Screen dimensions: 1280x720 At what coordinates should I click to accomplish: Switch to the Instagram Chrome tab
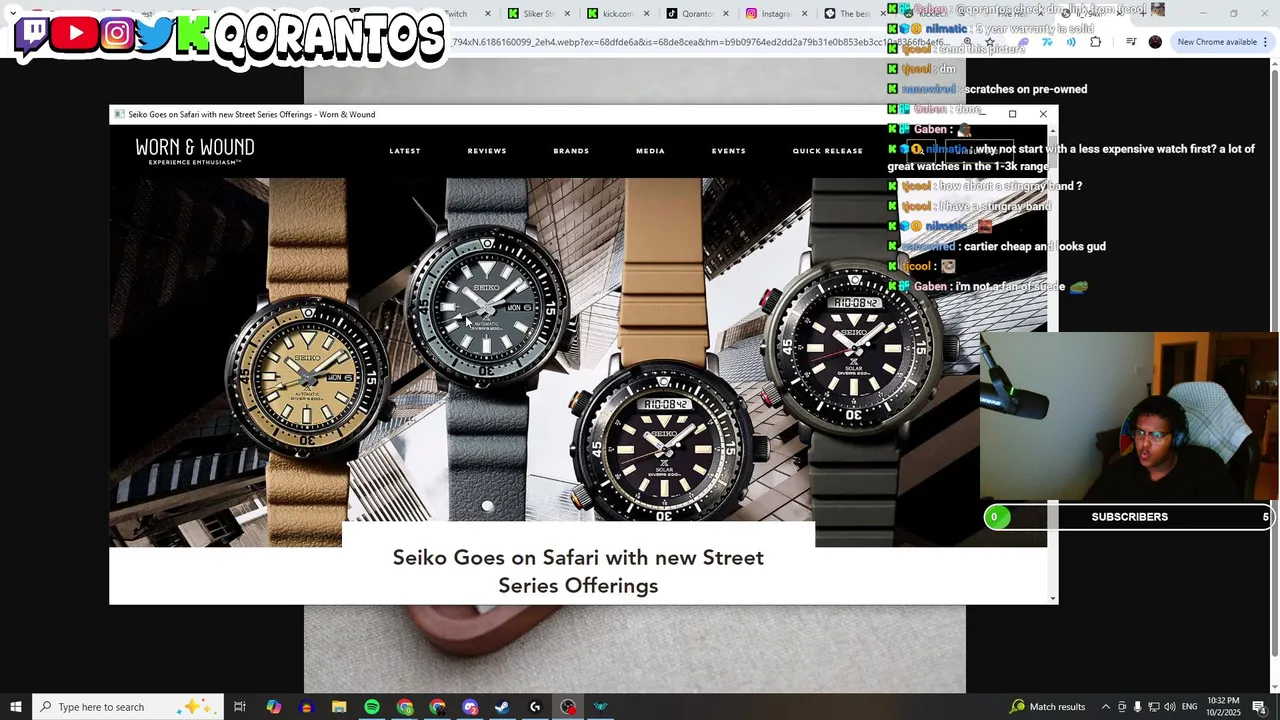pyautogui.click(x=775, y=14)
